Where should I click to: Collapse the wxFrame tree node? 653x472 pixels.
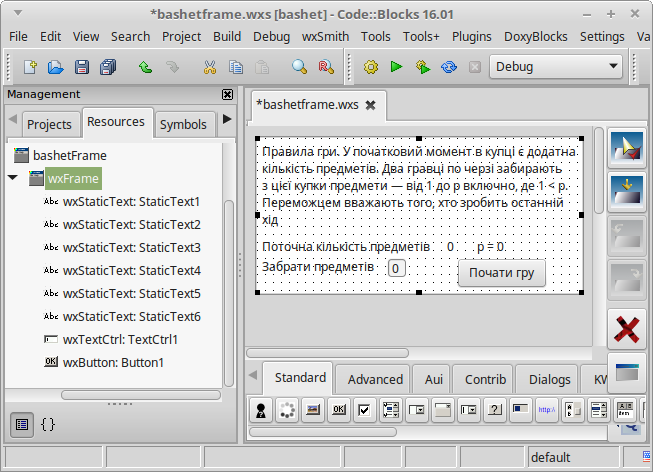click(12, 178)
